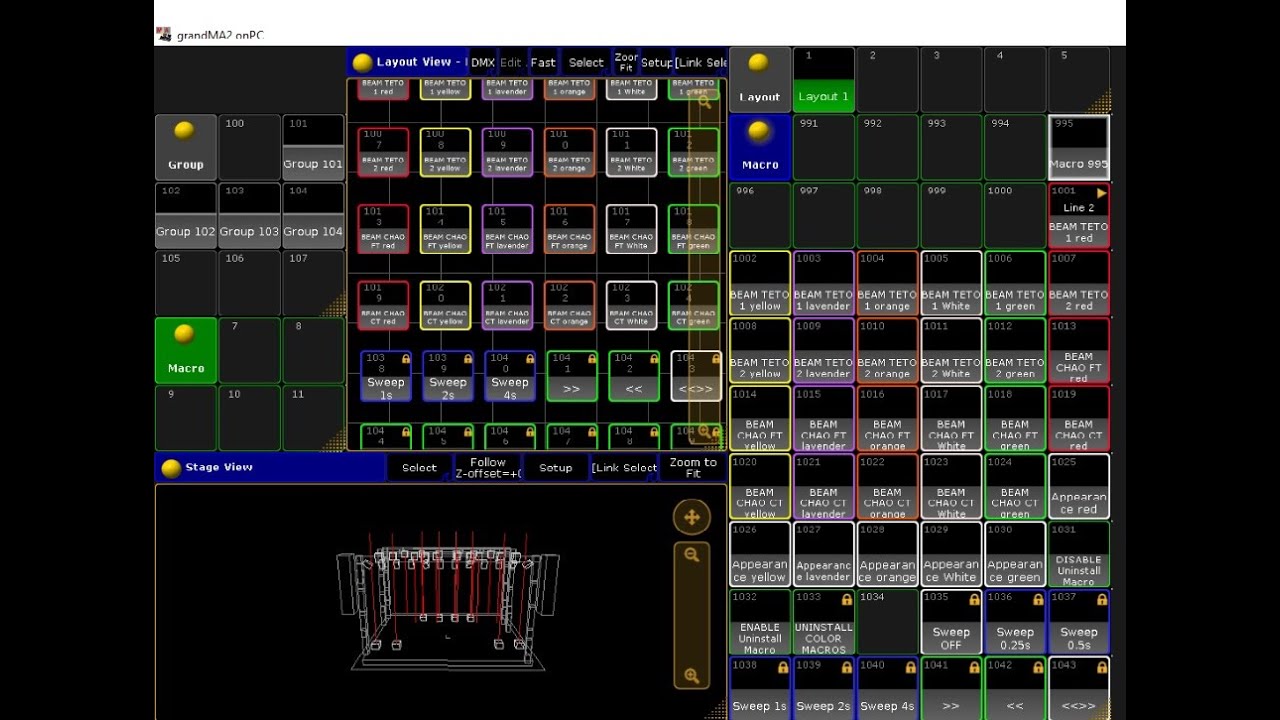Toggle Follow Z-offset in Stage View bar

pyautogui.click(x=488, y=468)
